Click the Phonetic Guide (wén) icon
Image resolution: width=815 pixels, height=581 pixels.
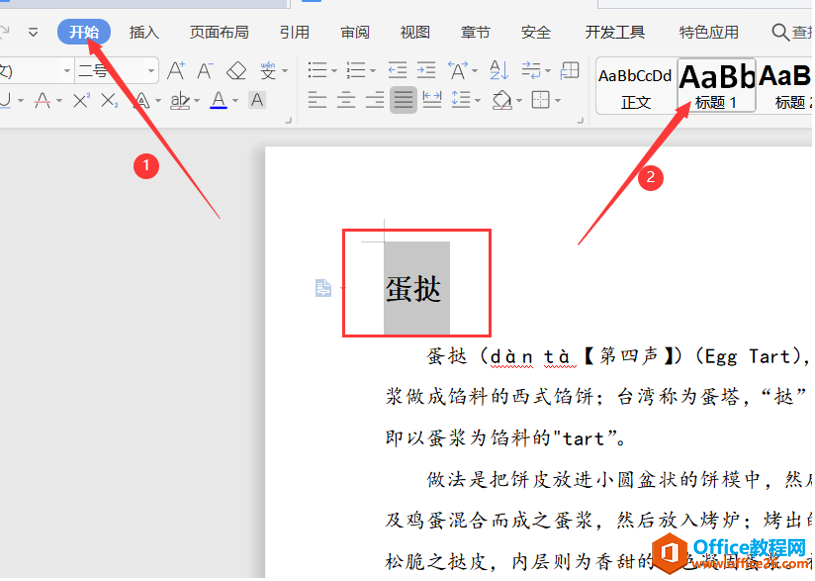[x=268, y=70]
